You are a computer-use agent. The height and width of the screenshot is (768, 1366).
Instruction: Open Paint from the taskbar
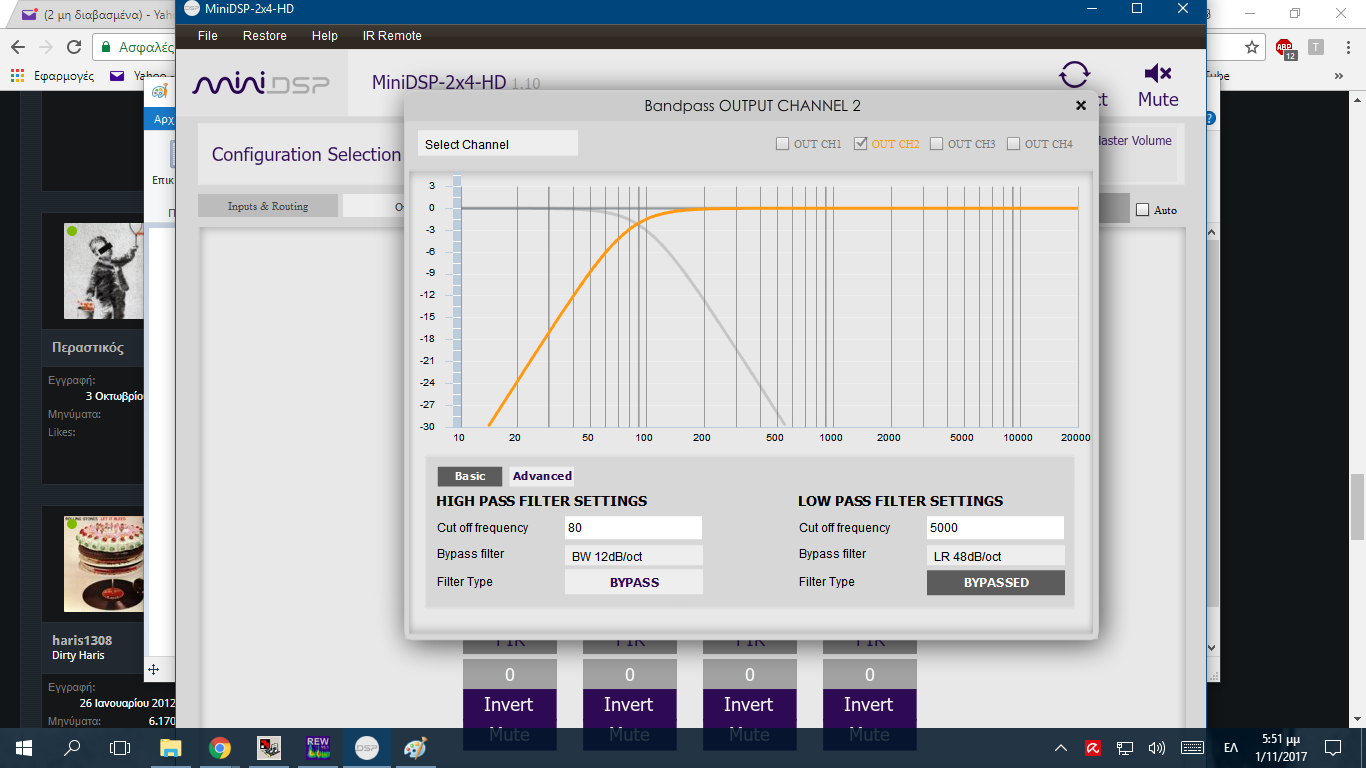pyautogui.click(x=414, y=748)
